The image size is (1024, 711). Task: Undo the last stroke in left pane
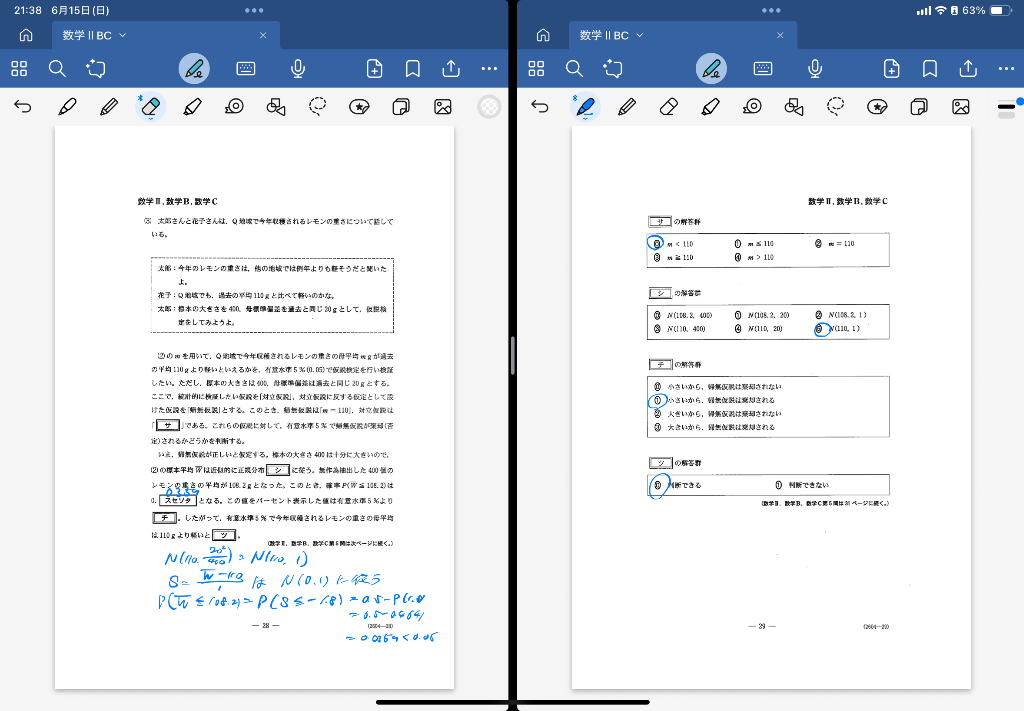22,106
